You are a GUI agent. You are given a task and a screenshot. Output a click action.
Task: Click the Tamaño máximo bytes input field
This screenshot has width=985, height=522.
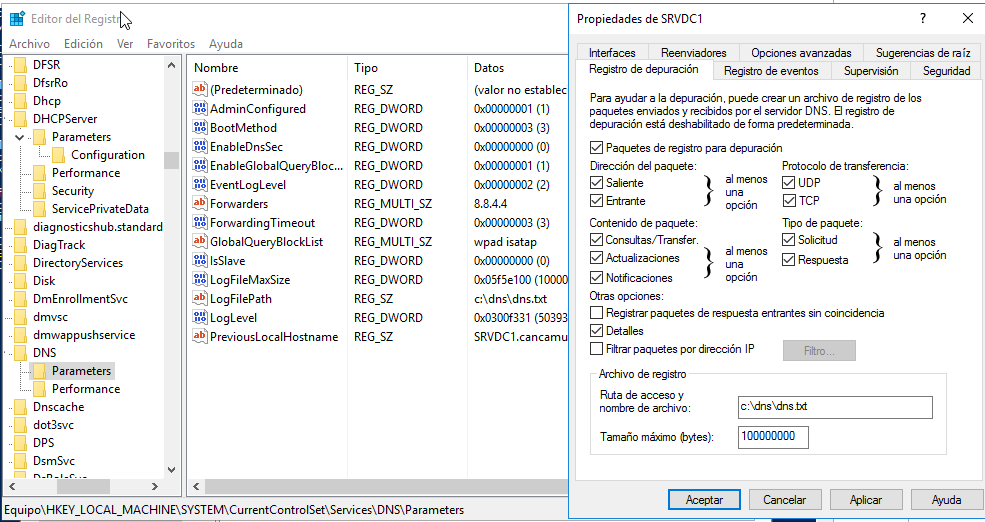(773, 437)
